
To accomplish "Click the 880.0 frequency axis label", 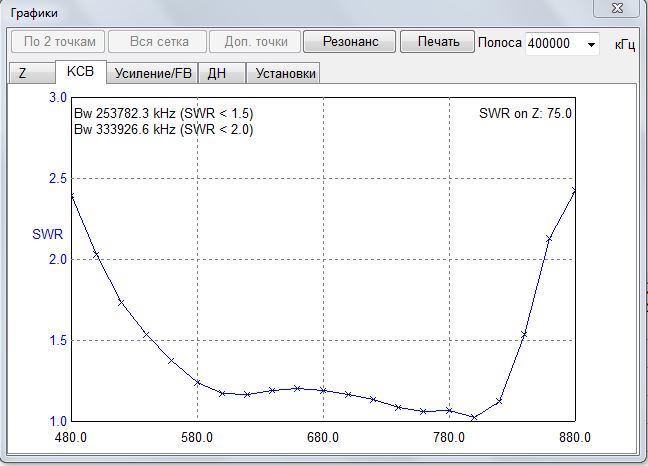I will 575,437.
